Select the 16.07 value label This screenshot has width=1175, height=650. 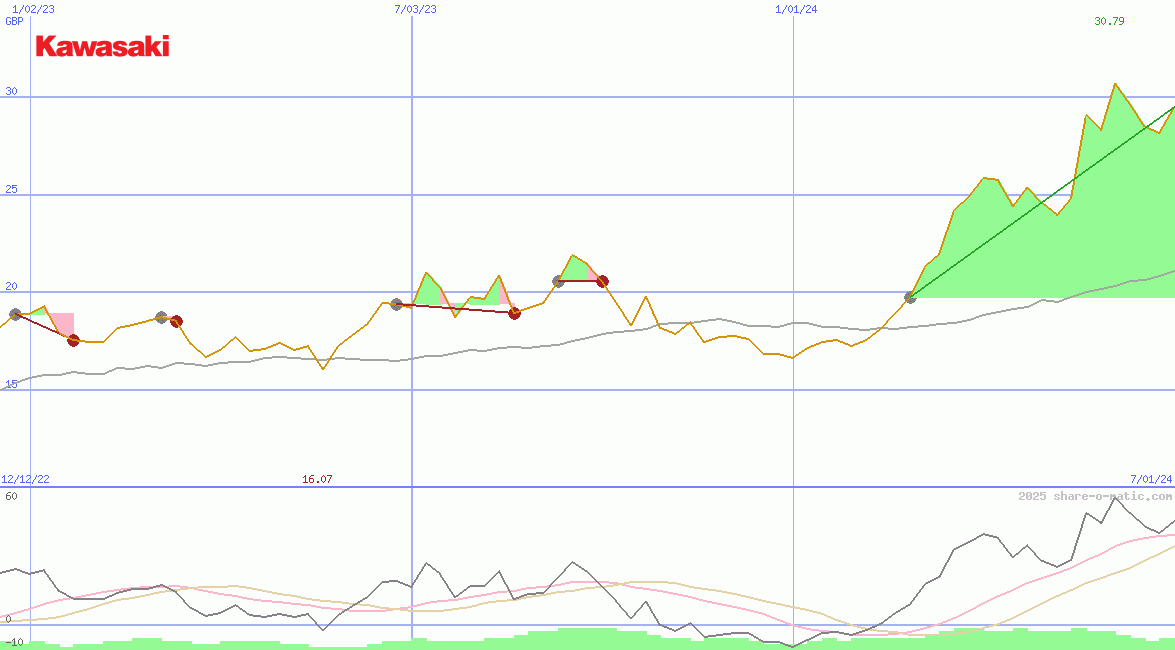(317, 477)
